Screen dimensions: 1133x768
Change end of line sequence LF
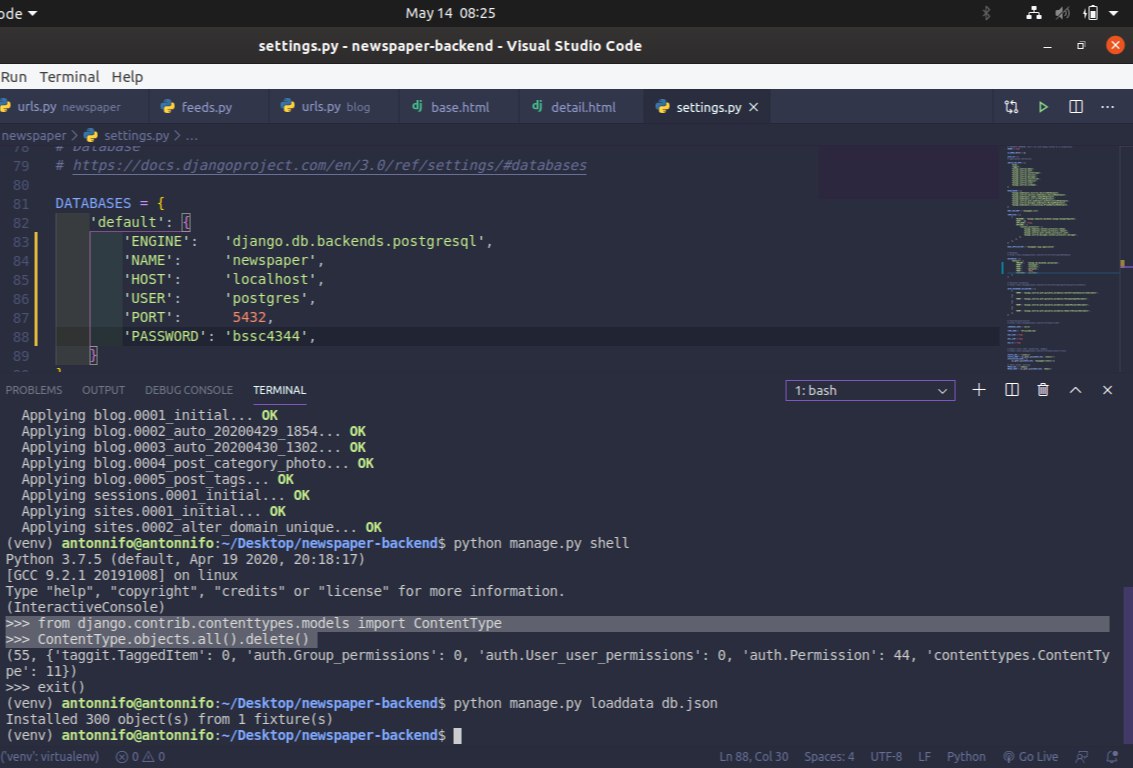924,756
